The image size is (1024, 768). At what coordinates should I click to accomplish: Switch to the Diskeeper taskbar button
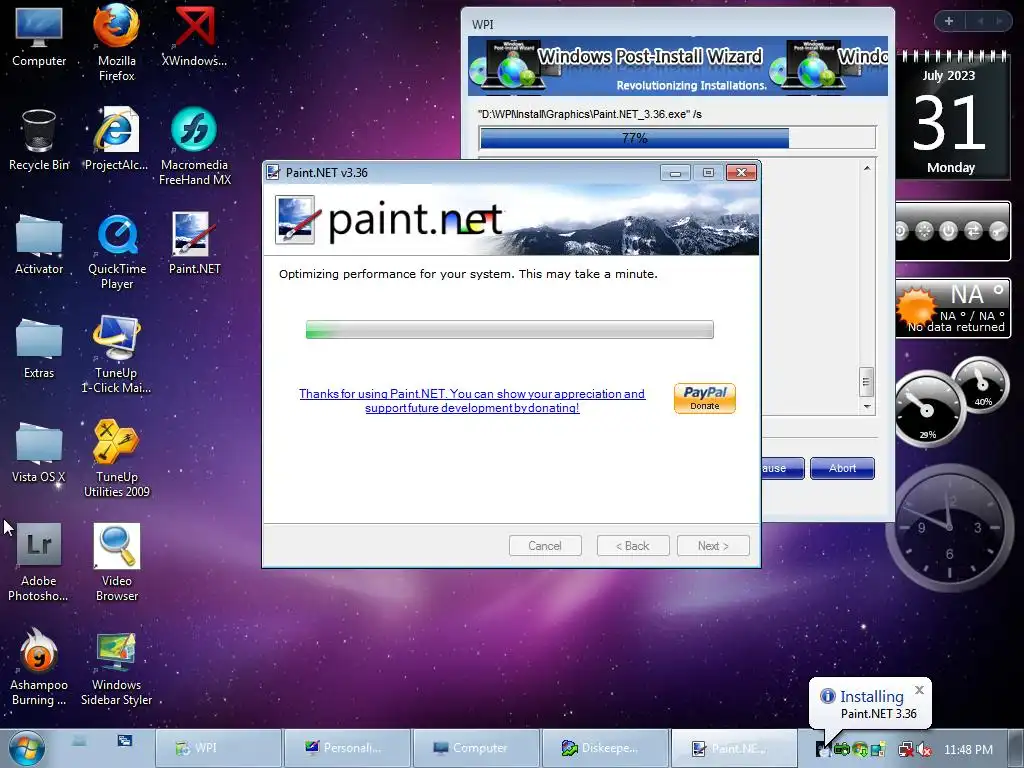point(605,748)
